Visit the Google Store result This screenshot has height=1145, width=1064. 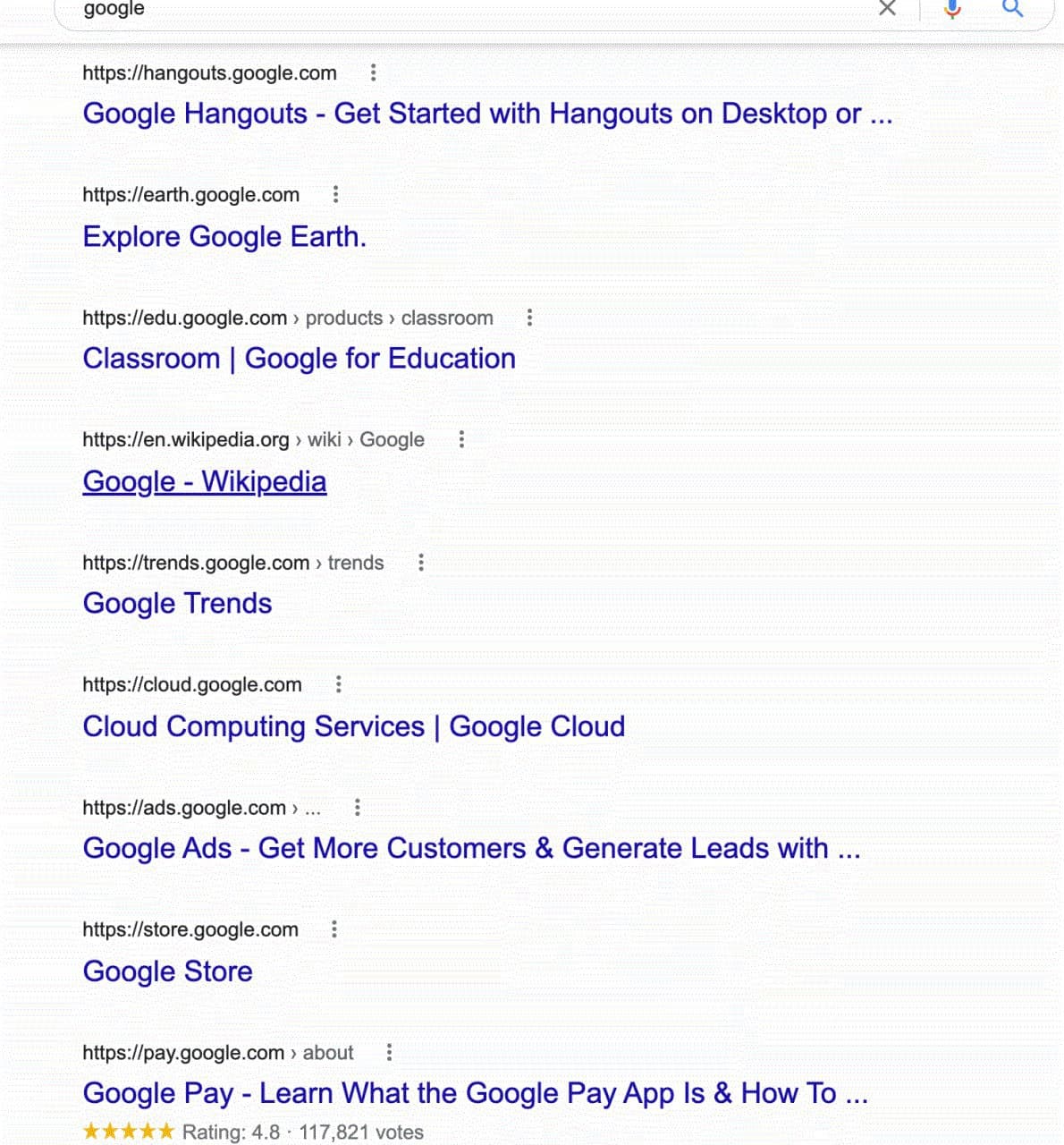167,971
